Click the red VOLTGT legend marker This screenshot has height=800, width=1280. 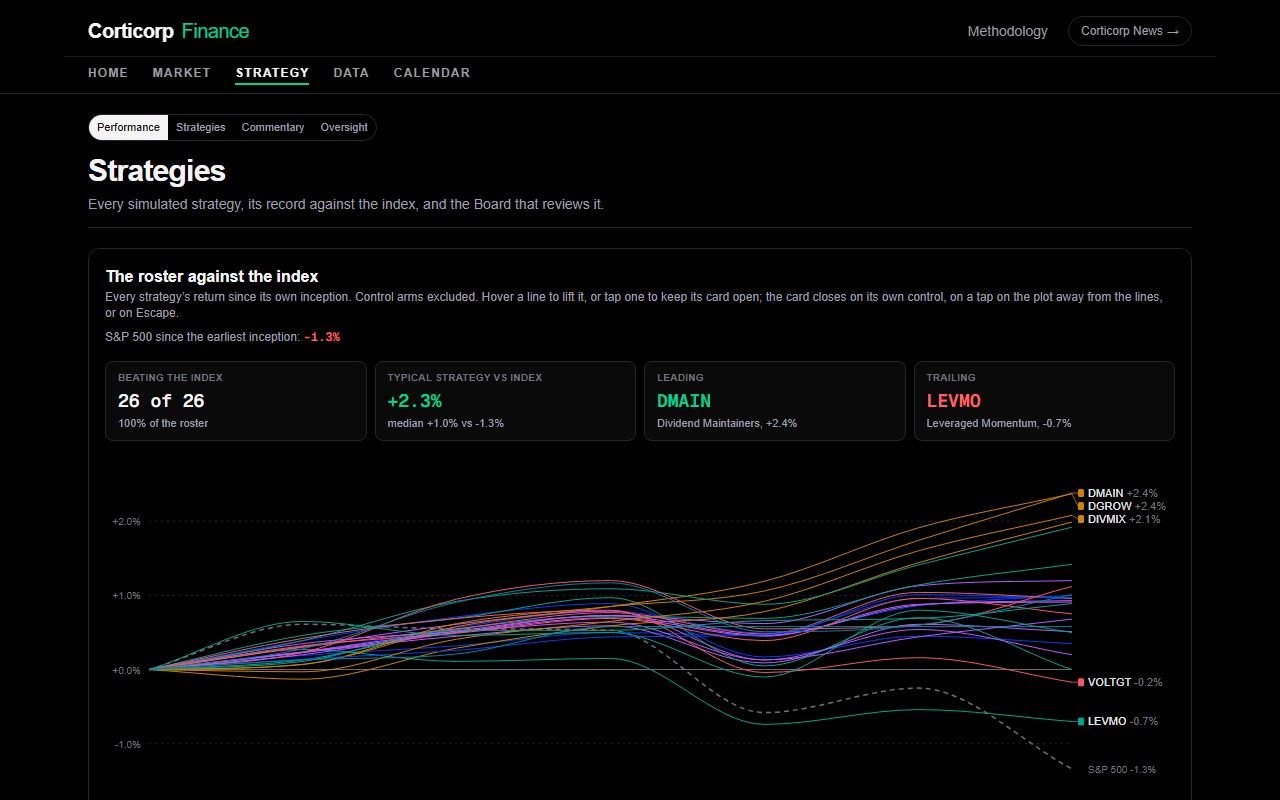1081,682
